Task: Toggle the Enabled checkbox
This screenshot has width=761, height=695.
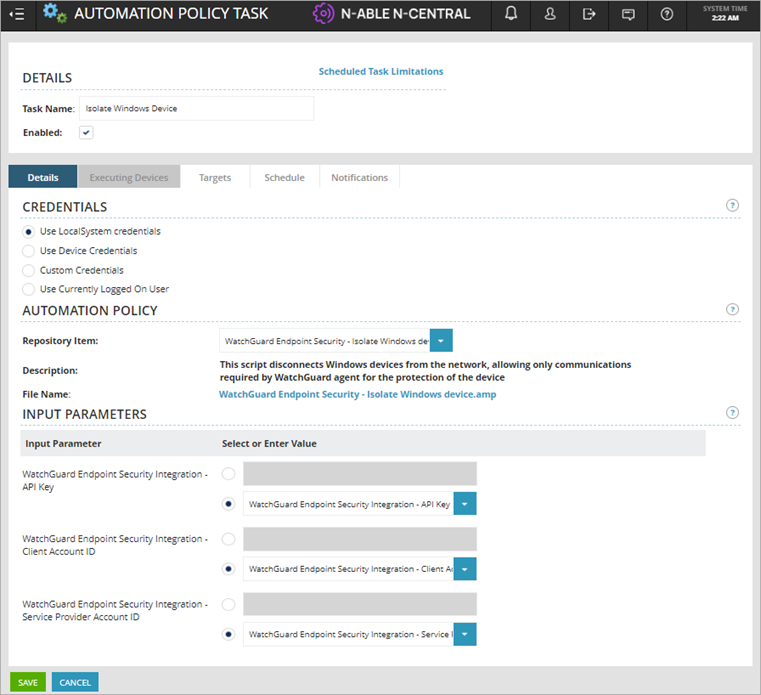Action: pos(86,132)
